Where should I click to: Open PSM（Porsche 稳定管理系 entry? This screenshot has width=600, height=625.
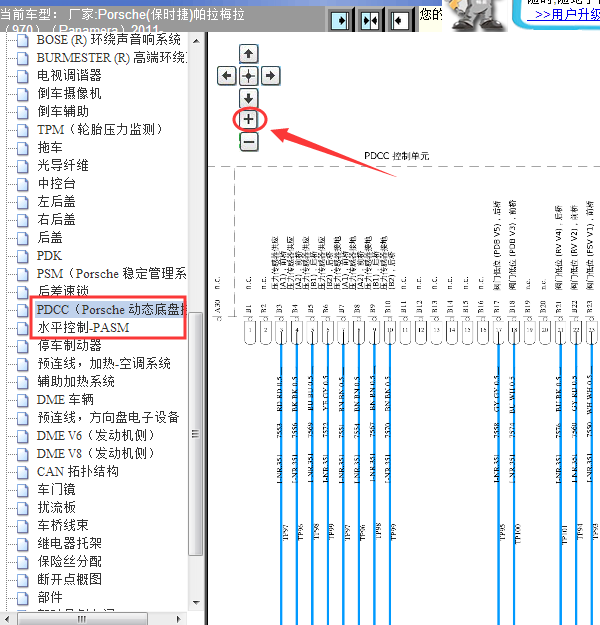coord(112,273)
